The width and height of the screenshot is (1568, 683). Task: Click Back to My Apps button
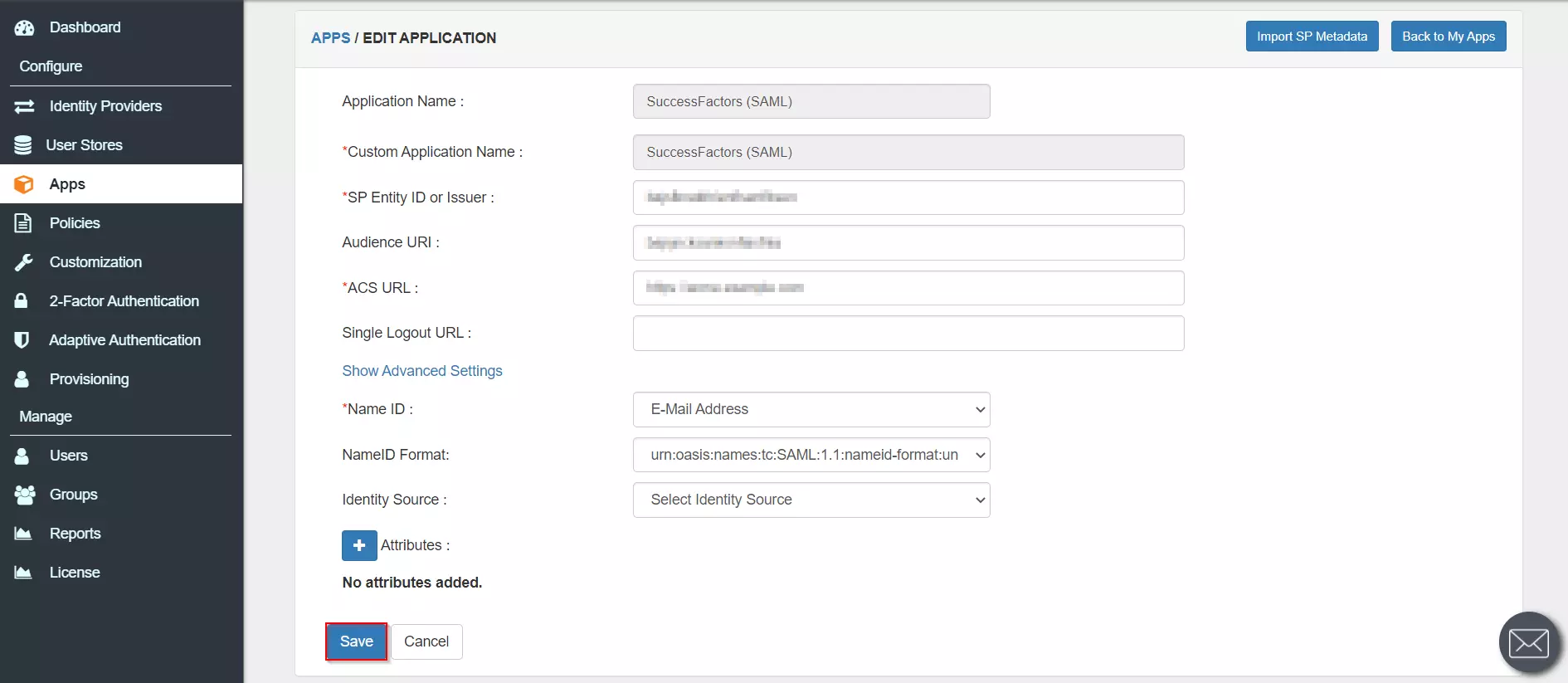[1449, 37]
